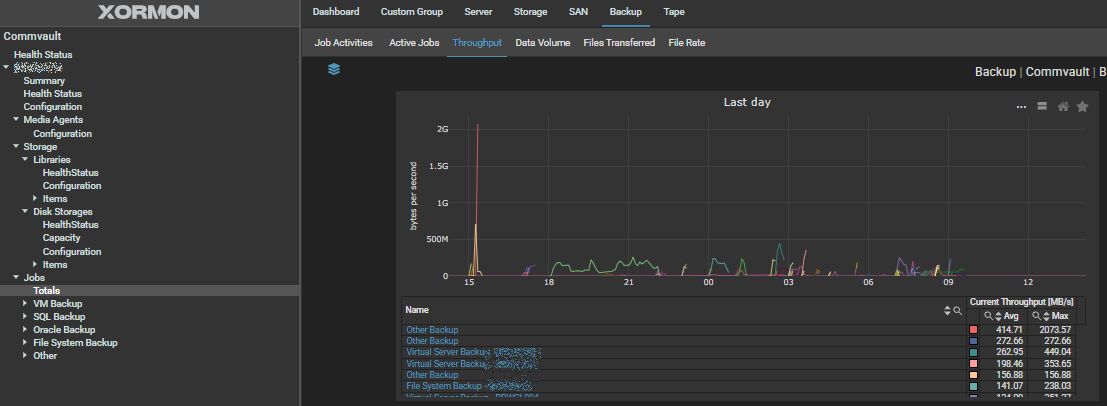Collapse the Media Agents tree node
This screenshot has height=406, width=1107.
[x=16, y=120]
